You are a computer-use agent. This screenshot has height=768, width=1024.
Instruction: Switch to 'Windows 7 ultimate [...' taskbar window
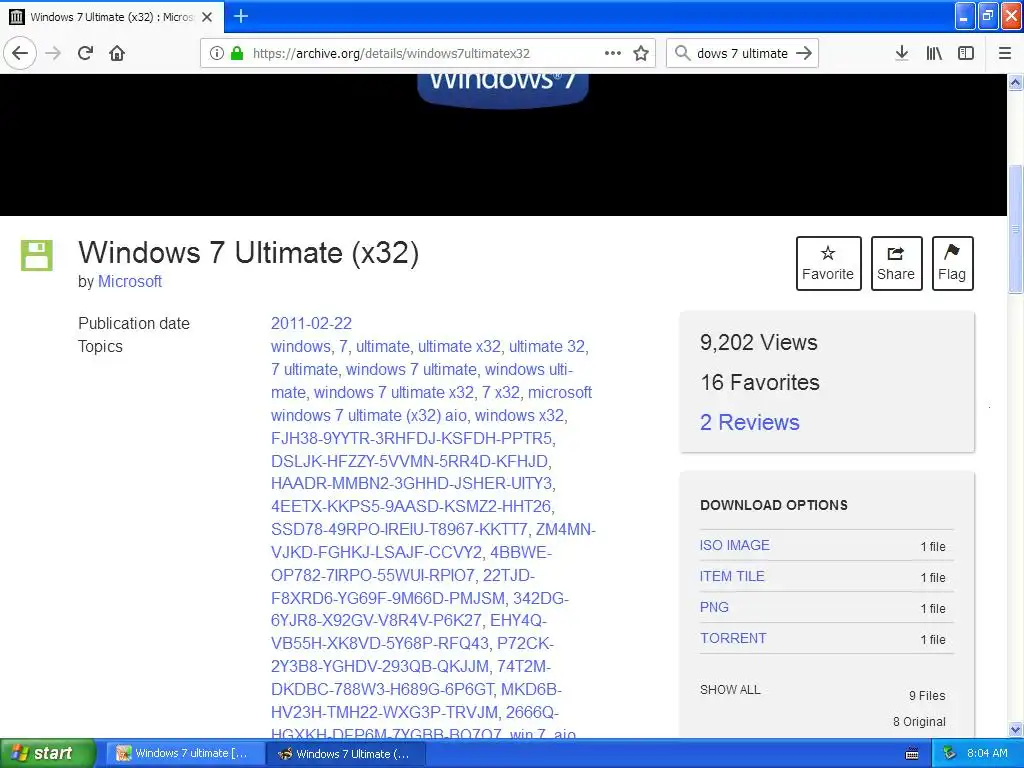click(x=185, y=754)
